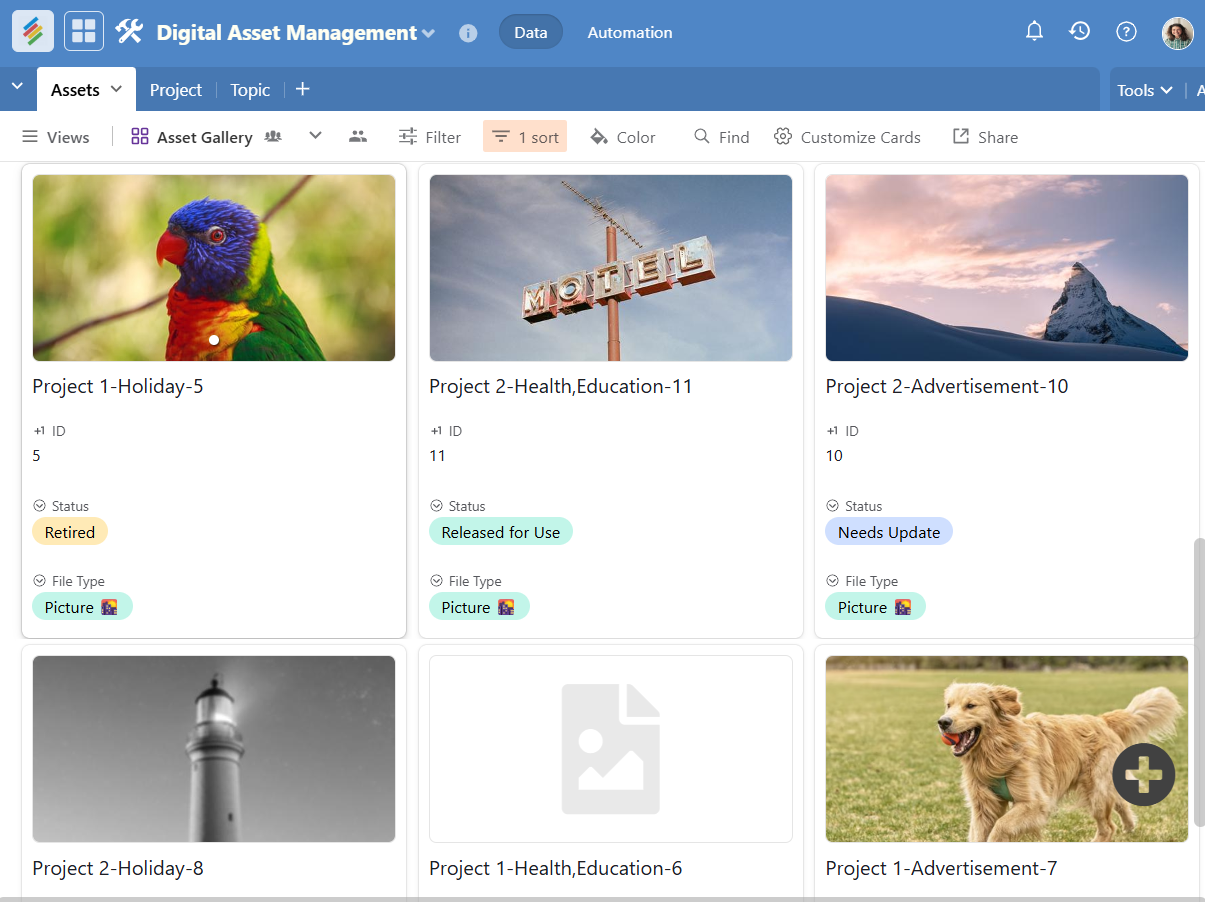The height and width of the screenshot is (902, 1205).
Task: Open the collaborators people icon
Action: [358, 137]
